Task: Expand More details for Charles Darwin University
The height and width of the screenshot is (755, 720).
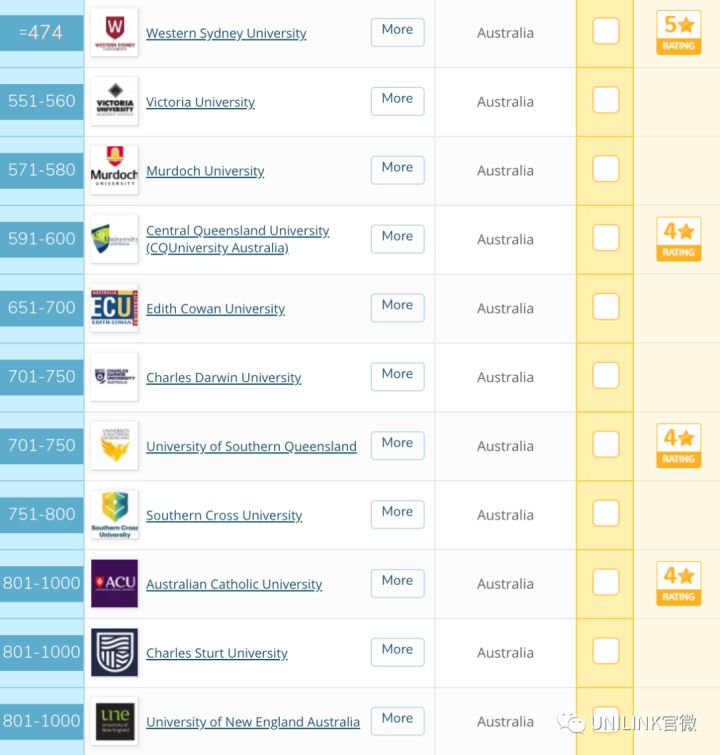Action: coord(397,377)
